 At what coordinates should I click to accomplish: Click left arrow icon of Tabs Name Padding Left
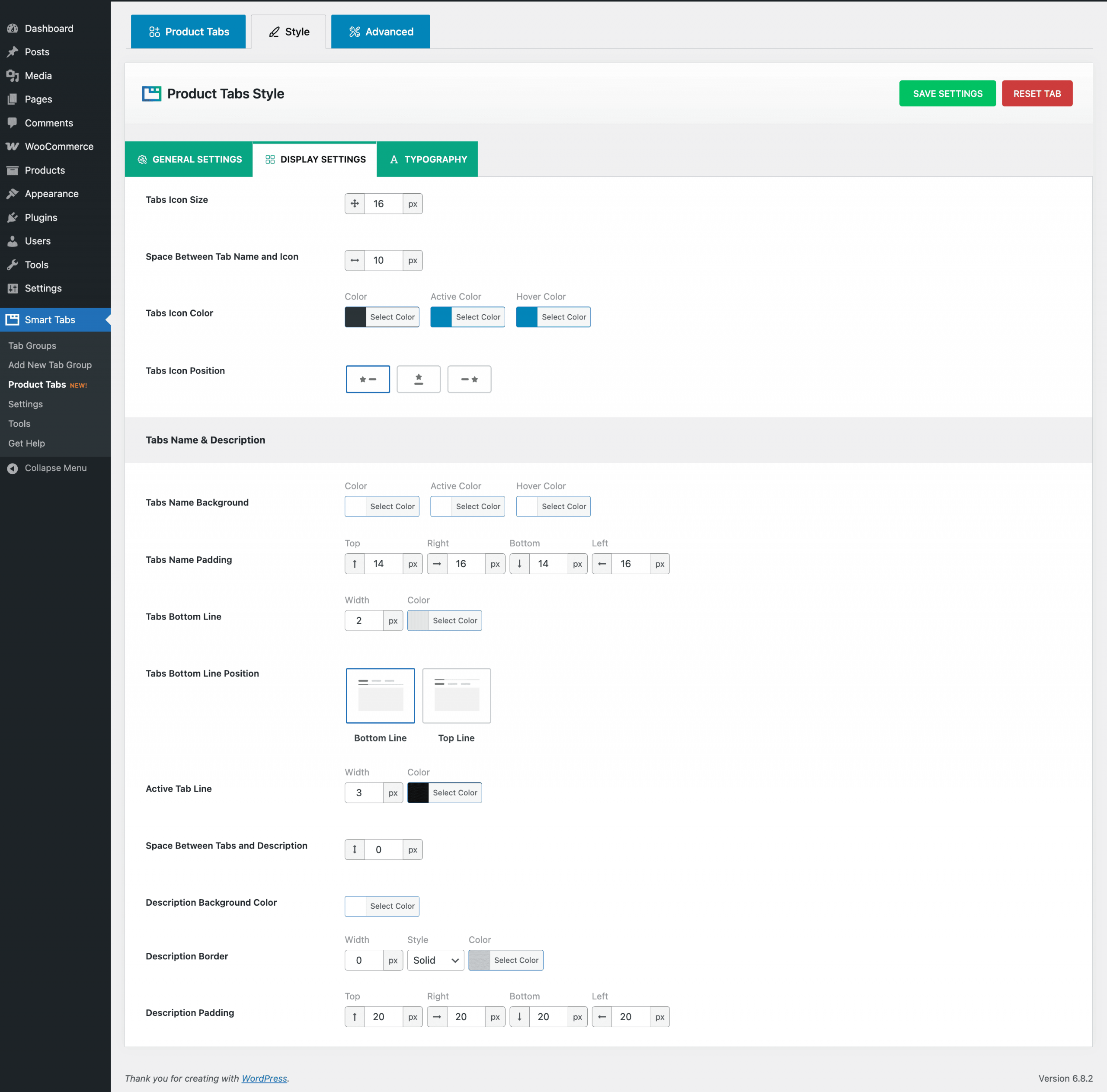[x=601, y=564]
